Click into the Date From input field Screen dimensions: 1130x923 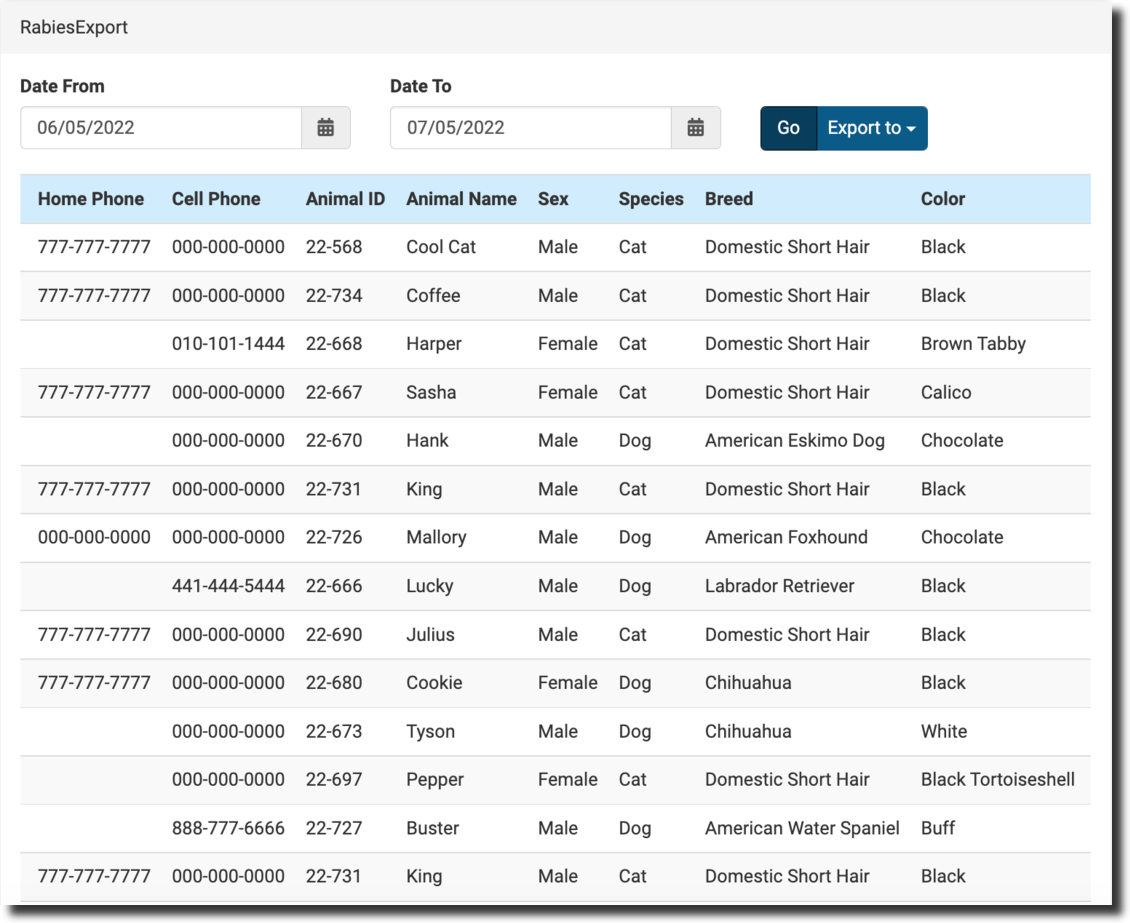[161, 128]
